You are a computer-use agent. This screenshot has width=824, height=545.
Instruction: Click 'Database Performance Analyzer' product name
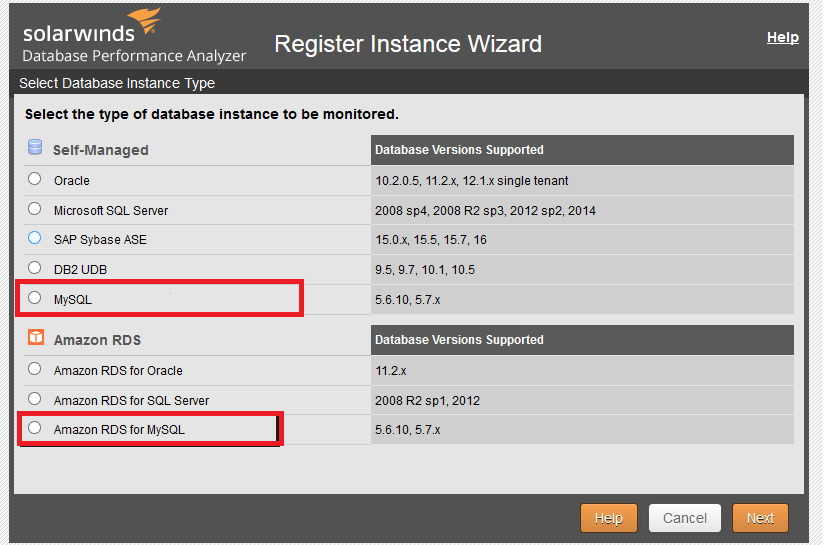point(134,56)
